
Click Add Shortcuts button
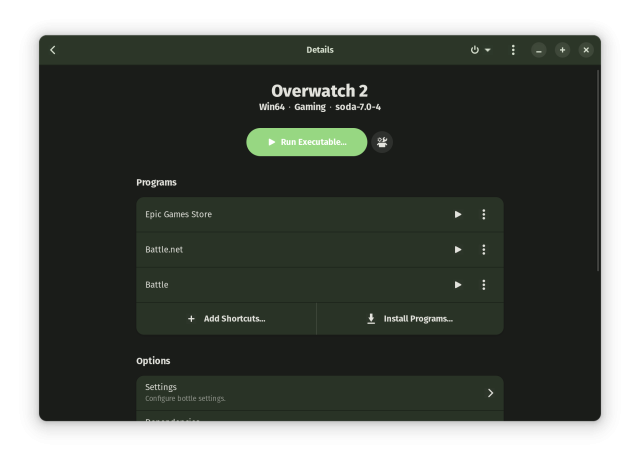coord(226,319)
